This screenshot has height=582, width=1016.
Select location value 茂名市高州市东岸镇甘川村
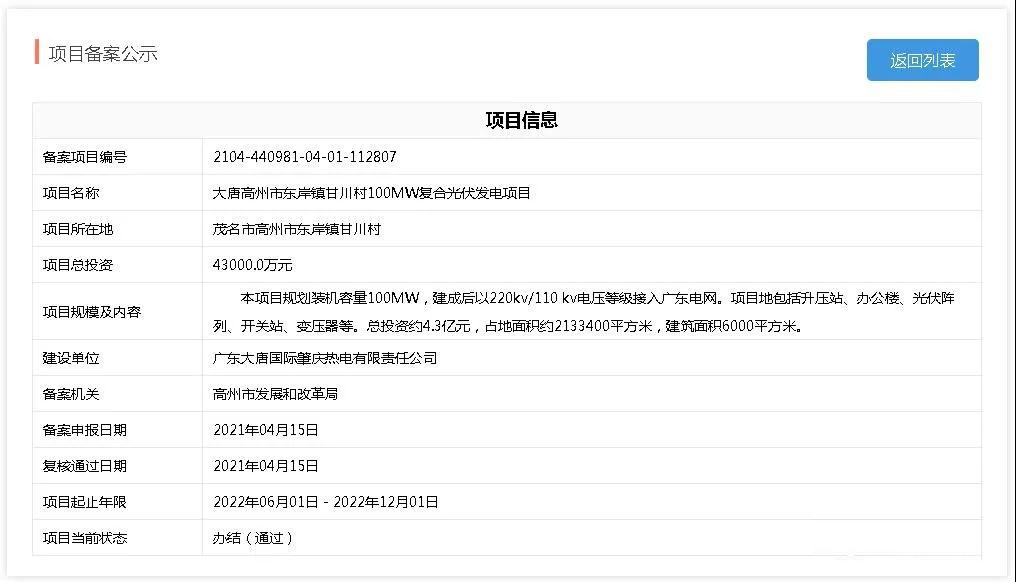297,229
